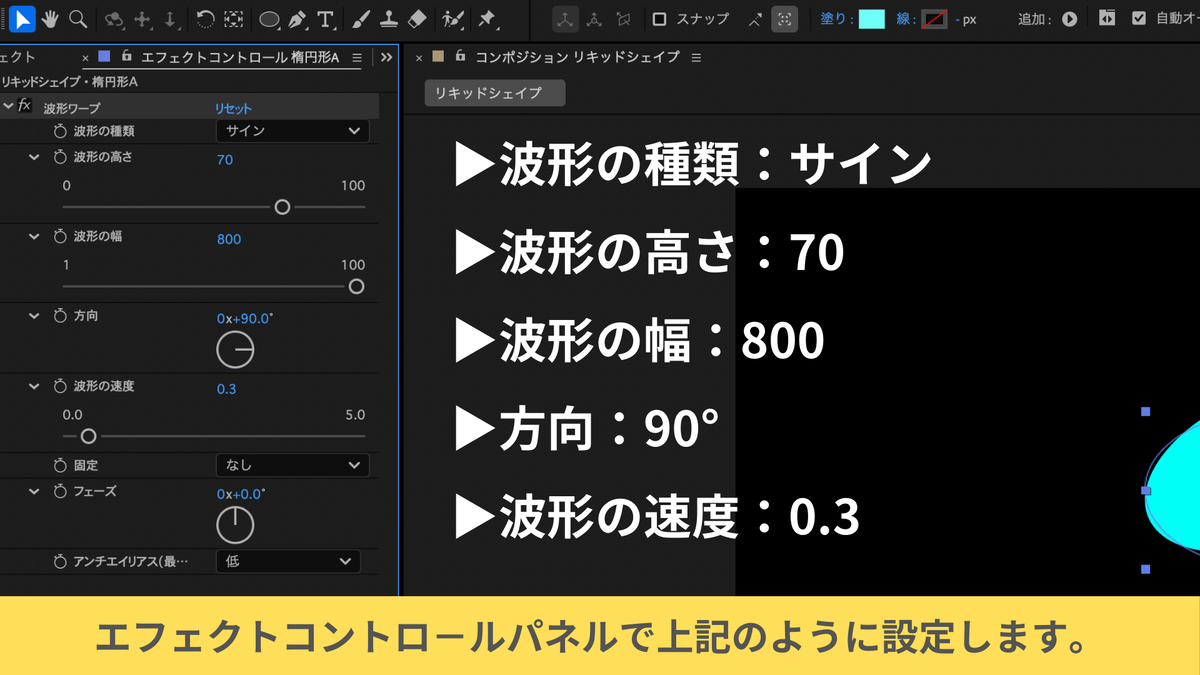
Task: Select the Rotation tool
Action: (205, 19)
